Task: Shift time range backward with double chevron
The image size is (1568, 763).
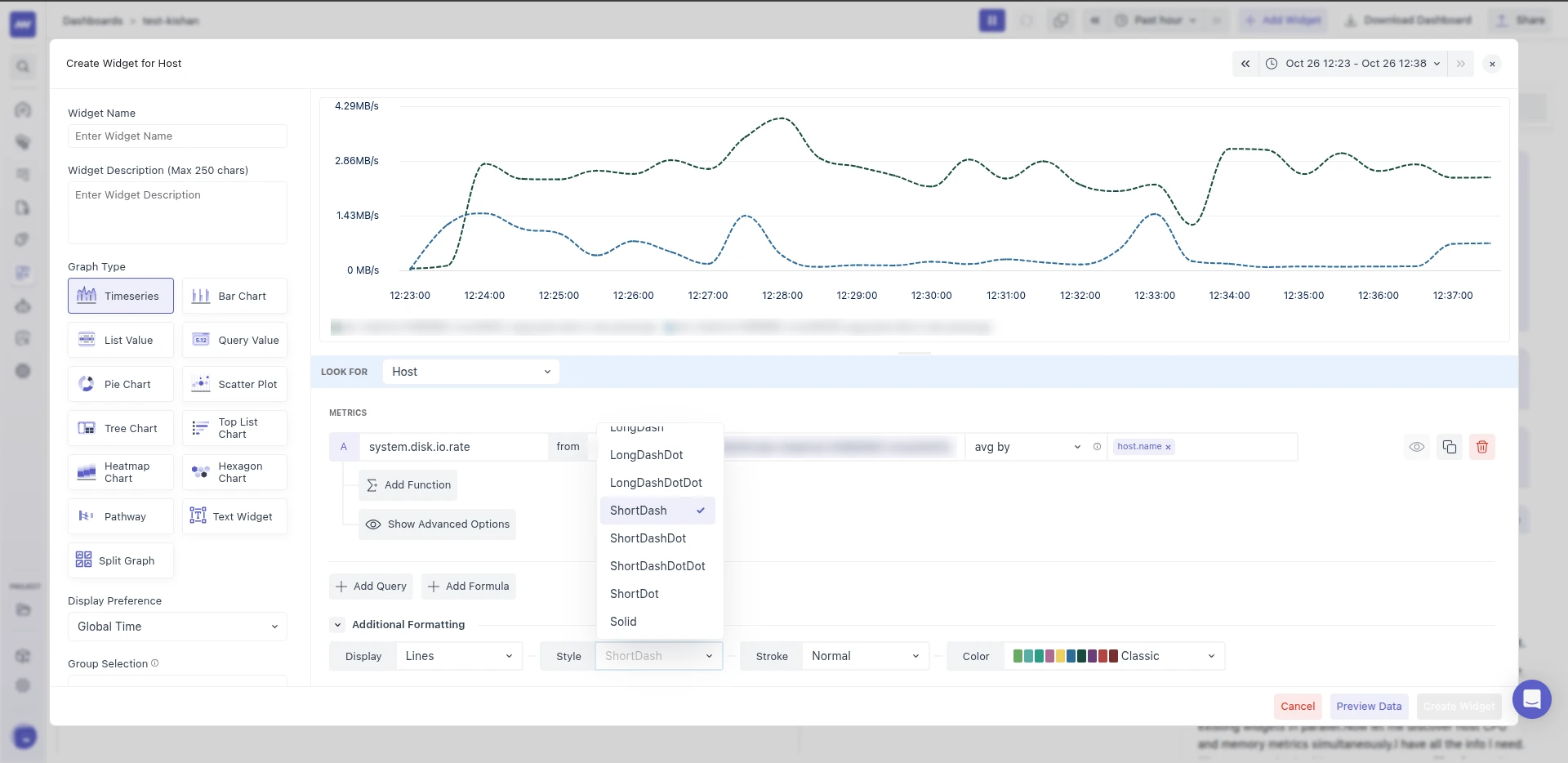Action: (x=1245, y=64)
